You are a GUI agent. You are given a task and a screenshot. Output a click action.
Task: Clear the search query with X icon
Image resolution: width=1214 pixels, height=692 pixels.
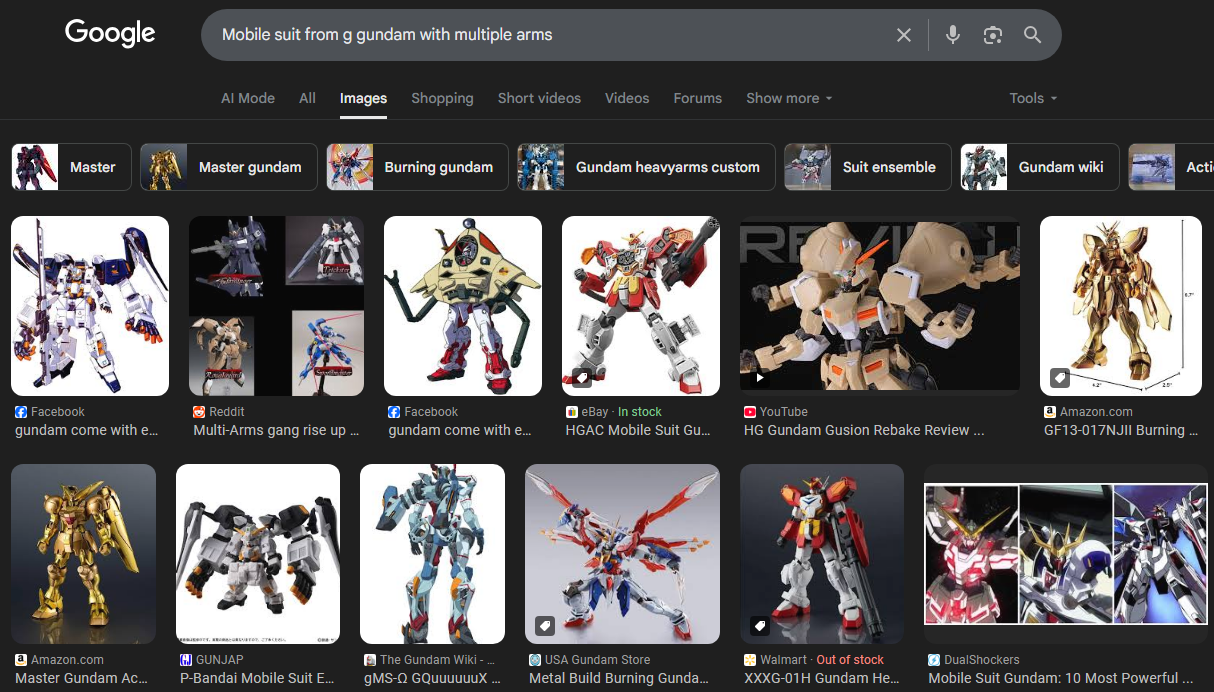pyautogui.click(x=904, y=35)
